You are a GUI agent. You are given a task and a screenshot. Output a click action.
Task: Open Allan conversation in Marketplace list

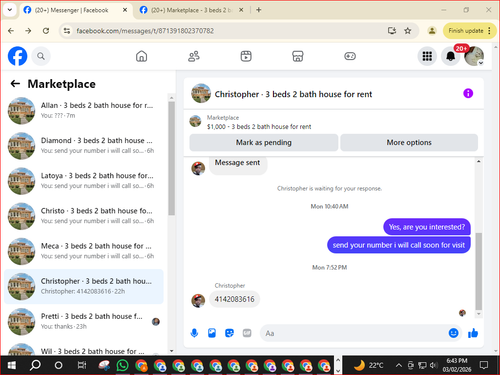click(84, 110)
